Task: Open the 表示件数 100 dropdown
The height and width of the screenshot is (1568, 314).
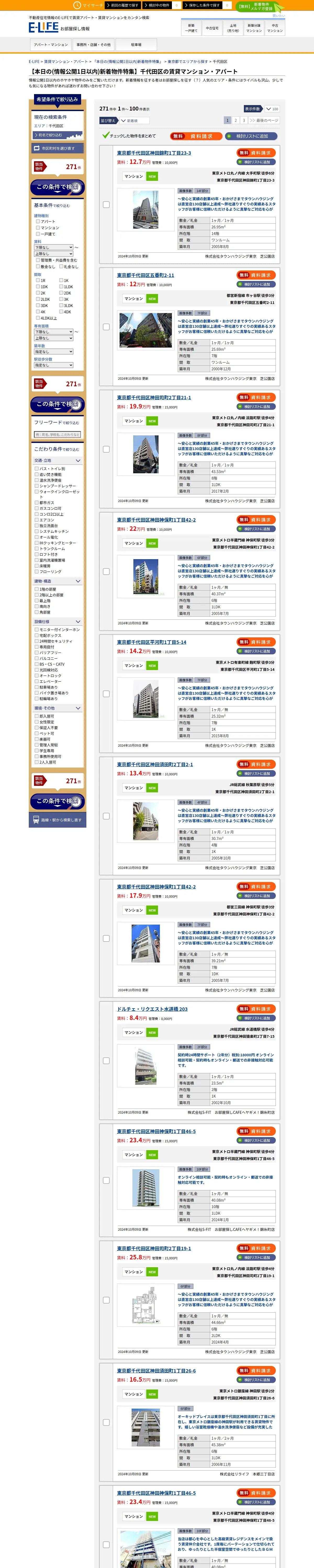Action: point(273,109)
